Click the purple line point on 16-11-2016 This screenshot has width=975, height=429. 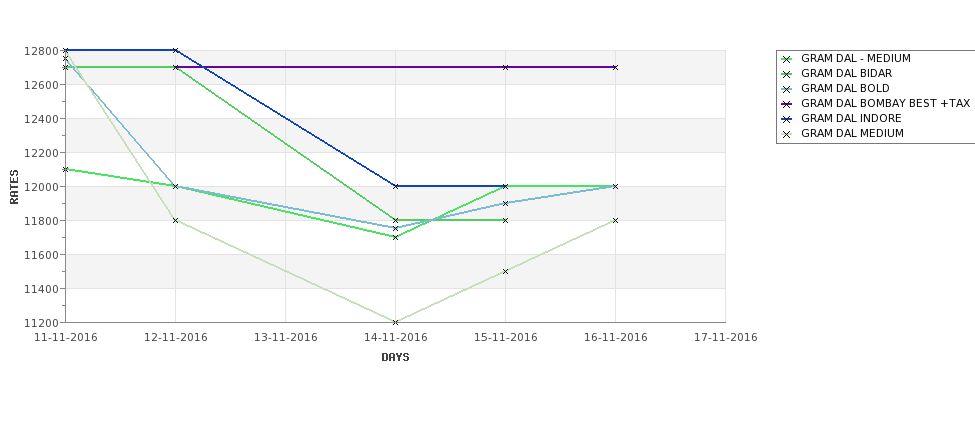[x=616, y=67]
